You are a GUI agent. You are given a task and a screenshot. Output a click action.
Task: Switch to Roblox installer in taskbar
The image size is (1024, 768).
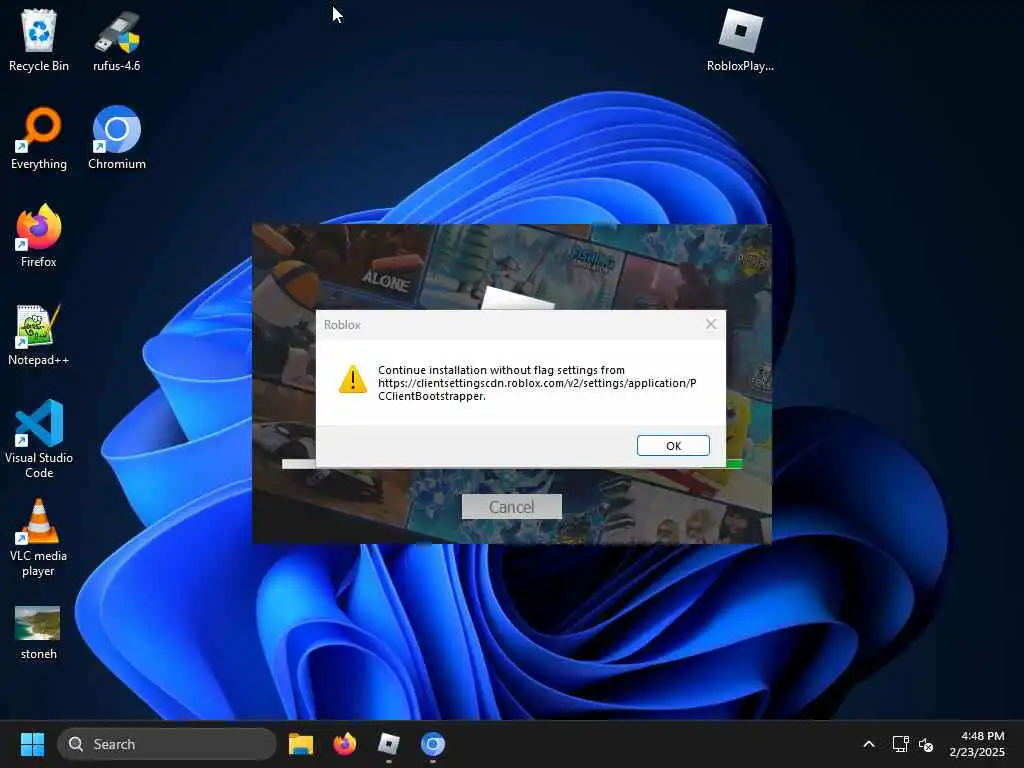(389, 744)
